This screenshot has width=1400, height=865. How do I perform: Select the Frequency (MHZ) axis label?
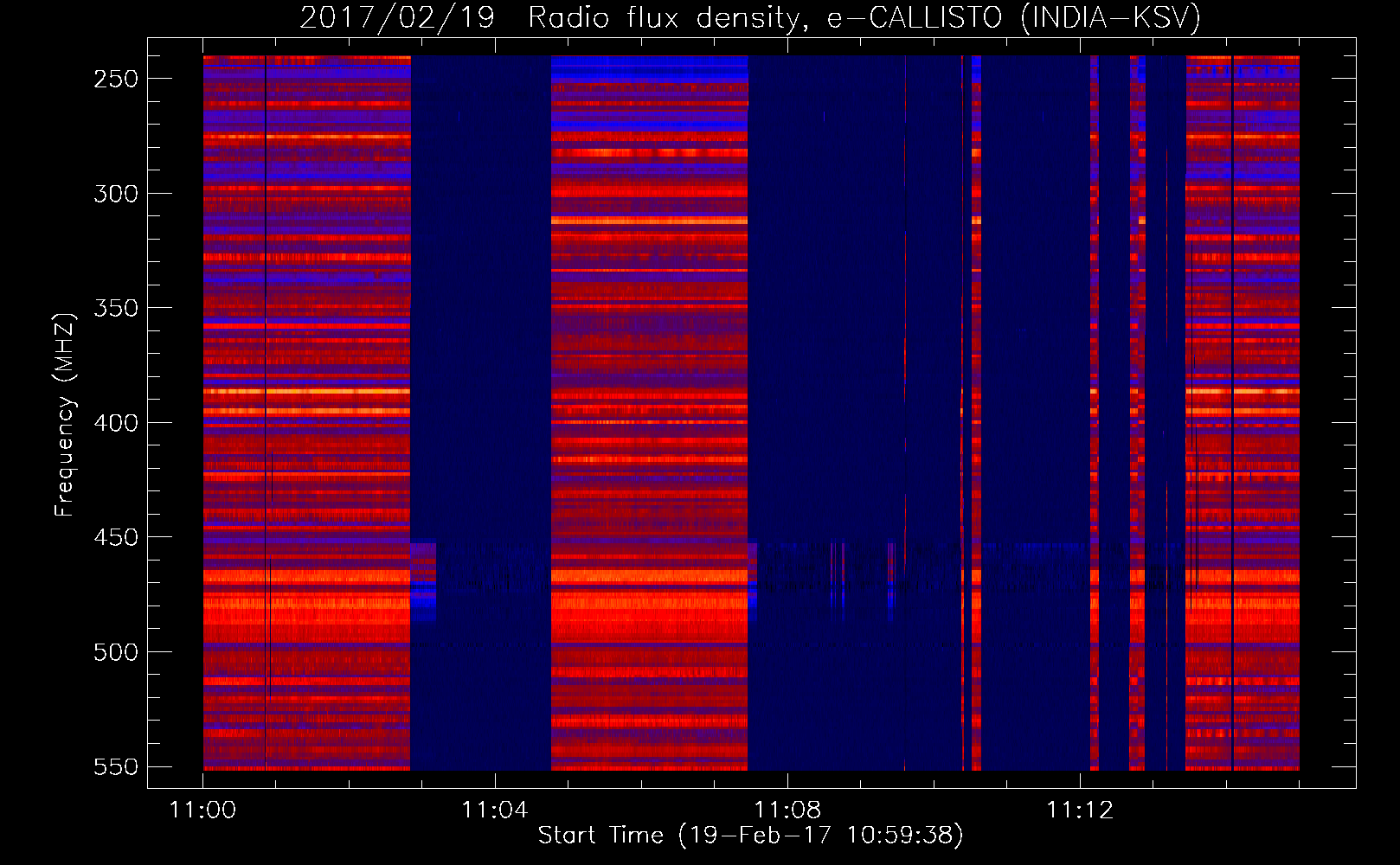point(65,415)
